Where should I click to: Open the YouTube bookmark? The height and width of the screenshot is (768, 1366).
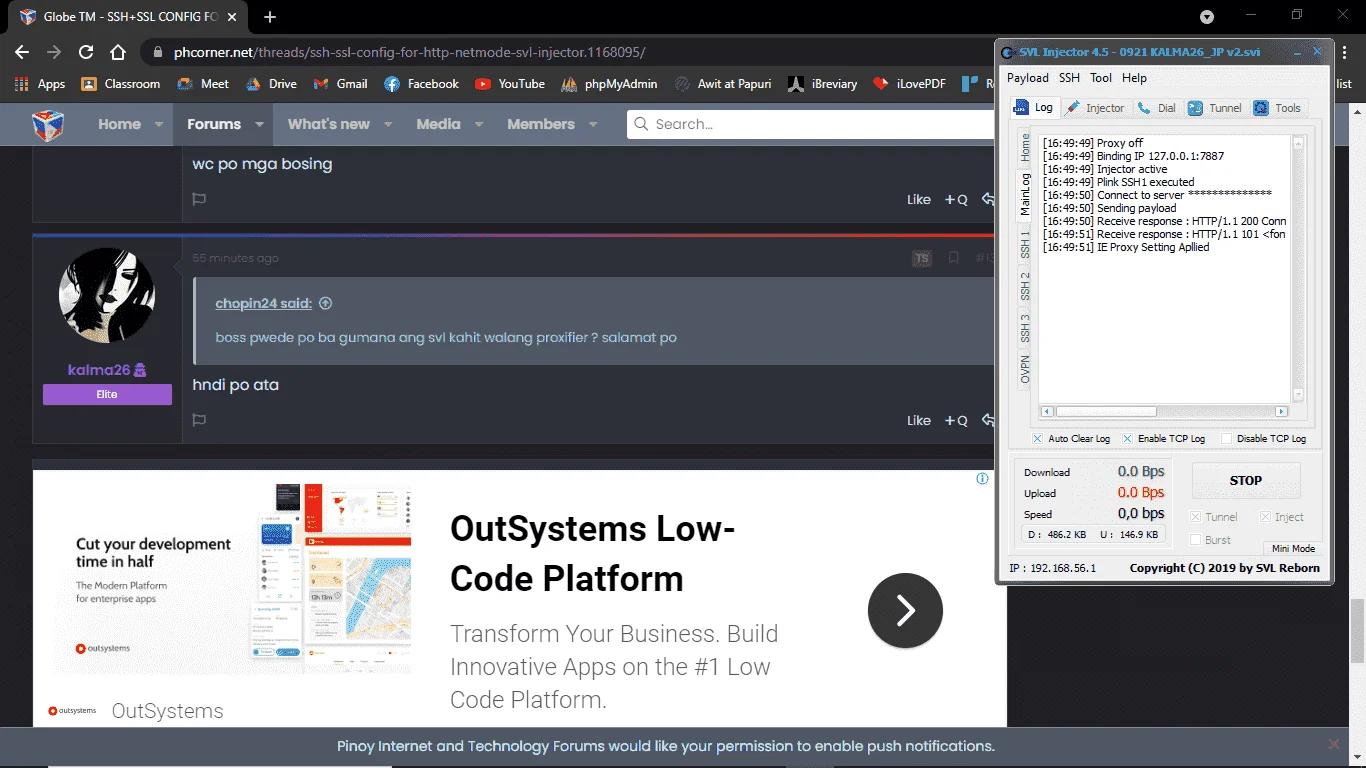click(510, 84)
